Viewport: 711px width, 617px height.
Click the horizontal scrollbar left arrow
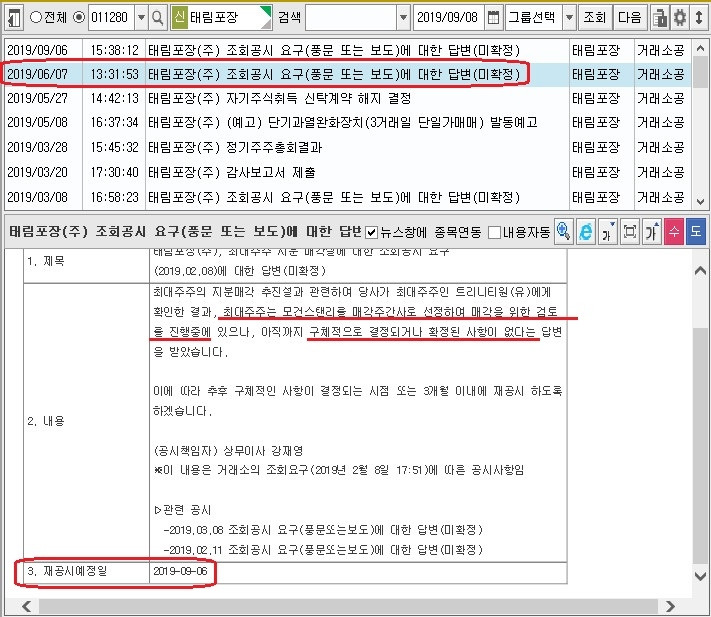[x=26, y=606]
